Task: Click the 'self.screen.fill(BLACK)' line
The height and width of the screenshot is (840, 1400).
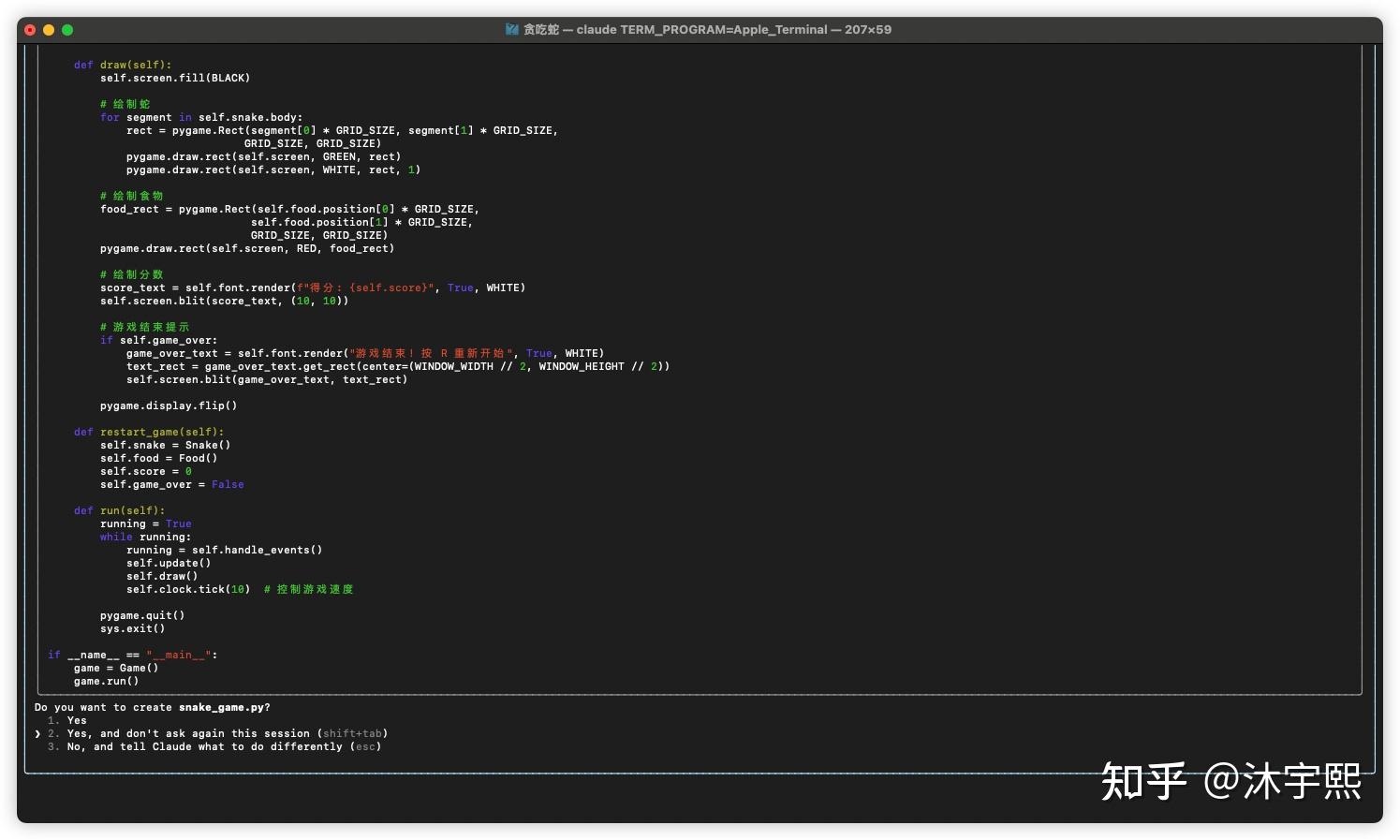Action: pyautogui.click(x=175, y=78)
